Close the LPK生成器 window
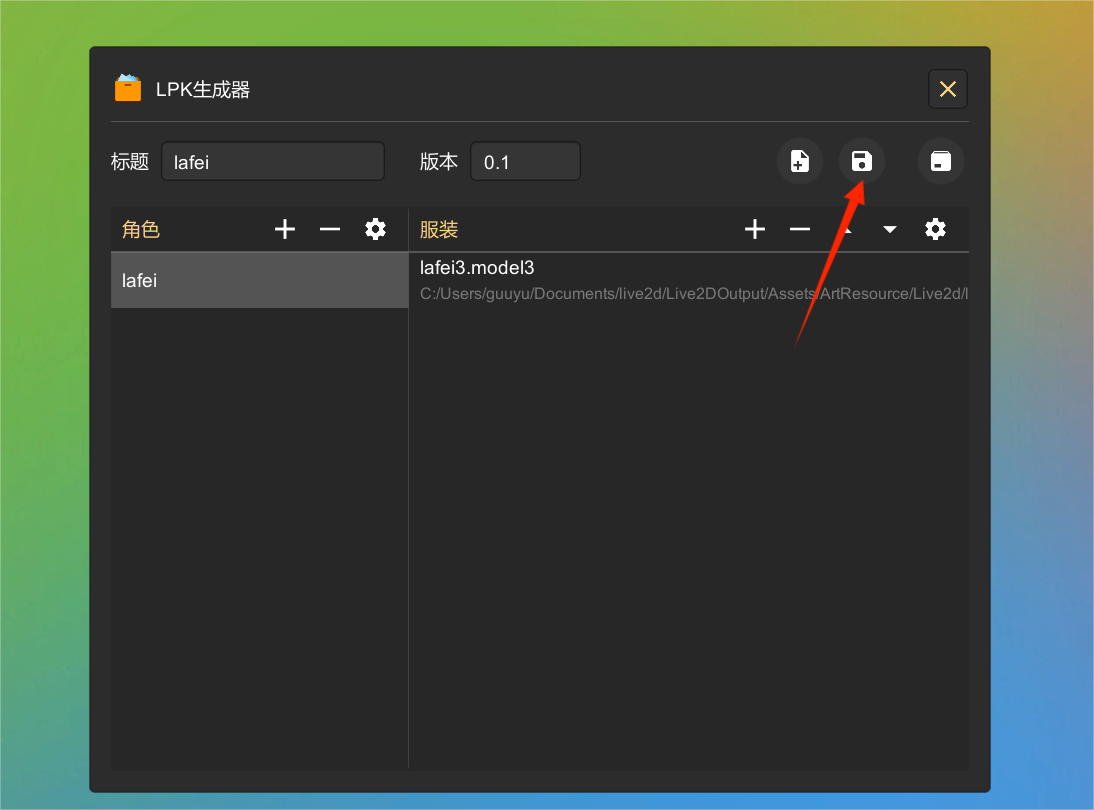The width and height of the screenshot is (1094, 810). click(947, 89)
